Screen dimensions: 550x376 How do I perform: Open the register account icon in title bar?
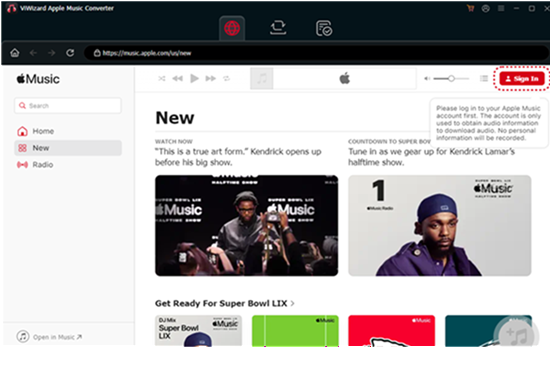tap(485, 8)
